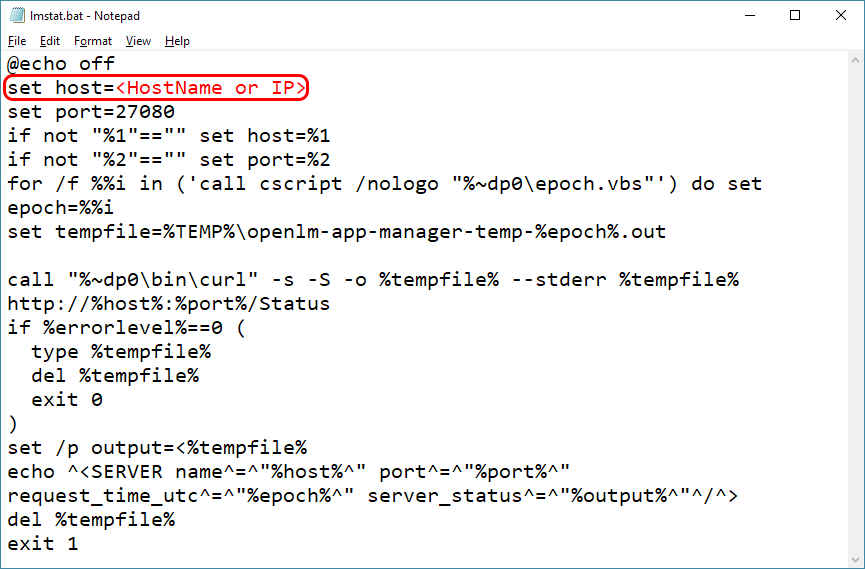
Task: Place cursor on the '@echo off' line
Action: point(60,64)
